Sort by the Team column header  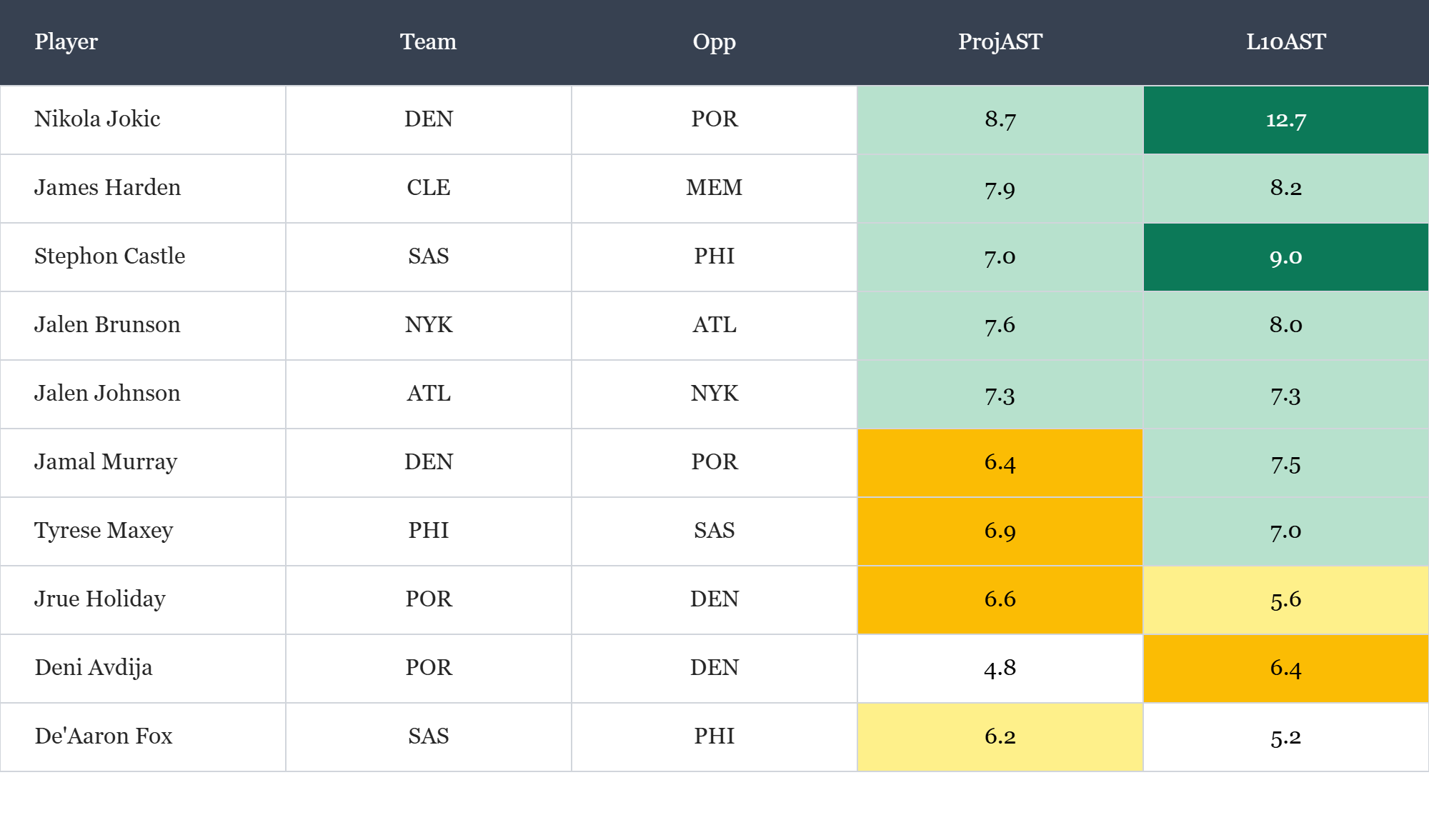428,42
